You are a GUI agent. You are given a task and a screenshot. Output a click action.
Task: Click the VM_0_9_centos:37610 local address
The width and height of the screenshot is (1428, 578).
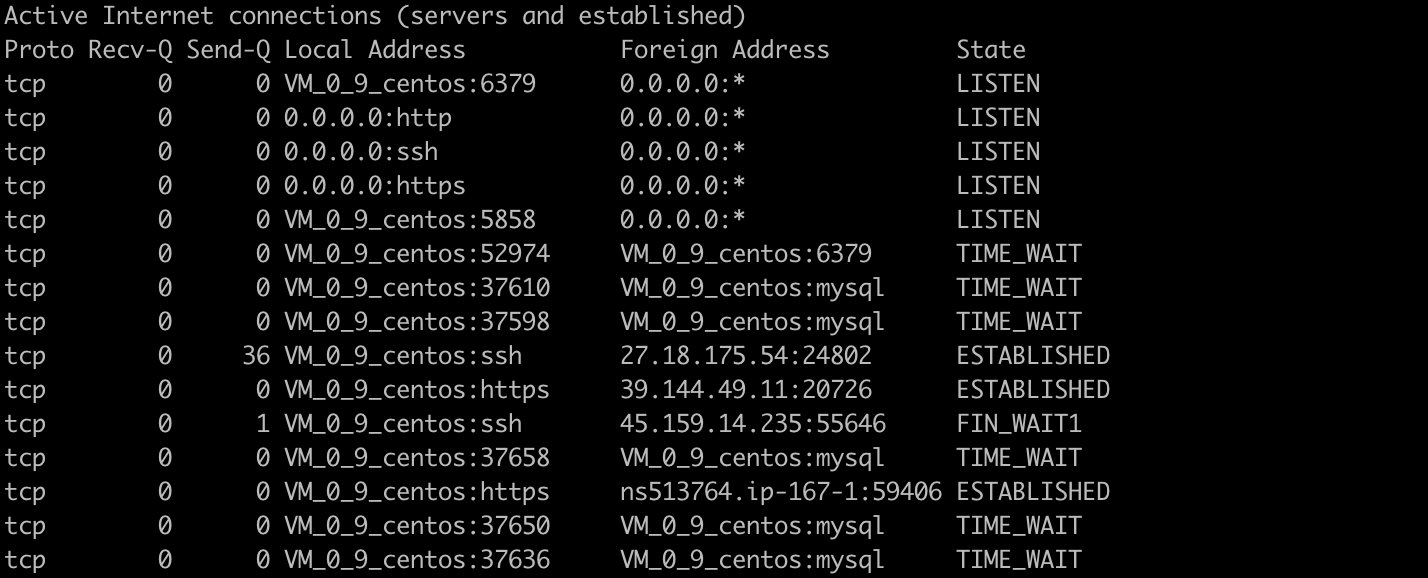[416, 288]
